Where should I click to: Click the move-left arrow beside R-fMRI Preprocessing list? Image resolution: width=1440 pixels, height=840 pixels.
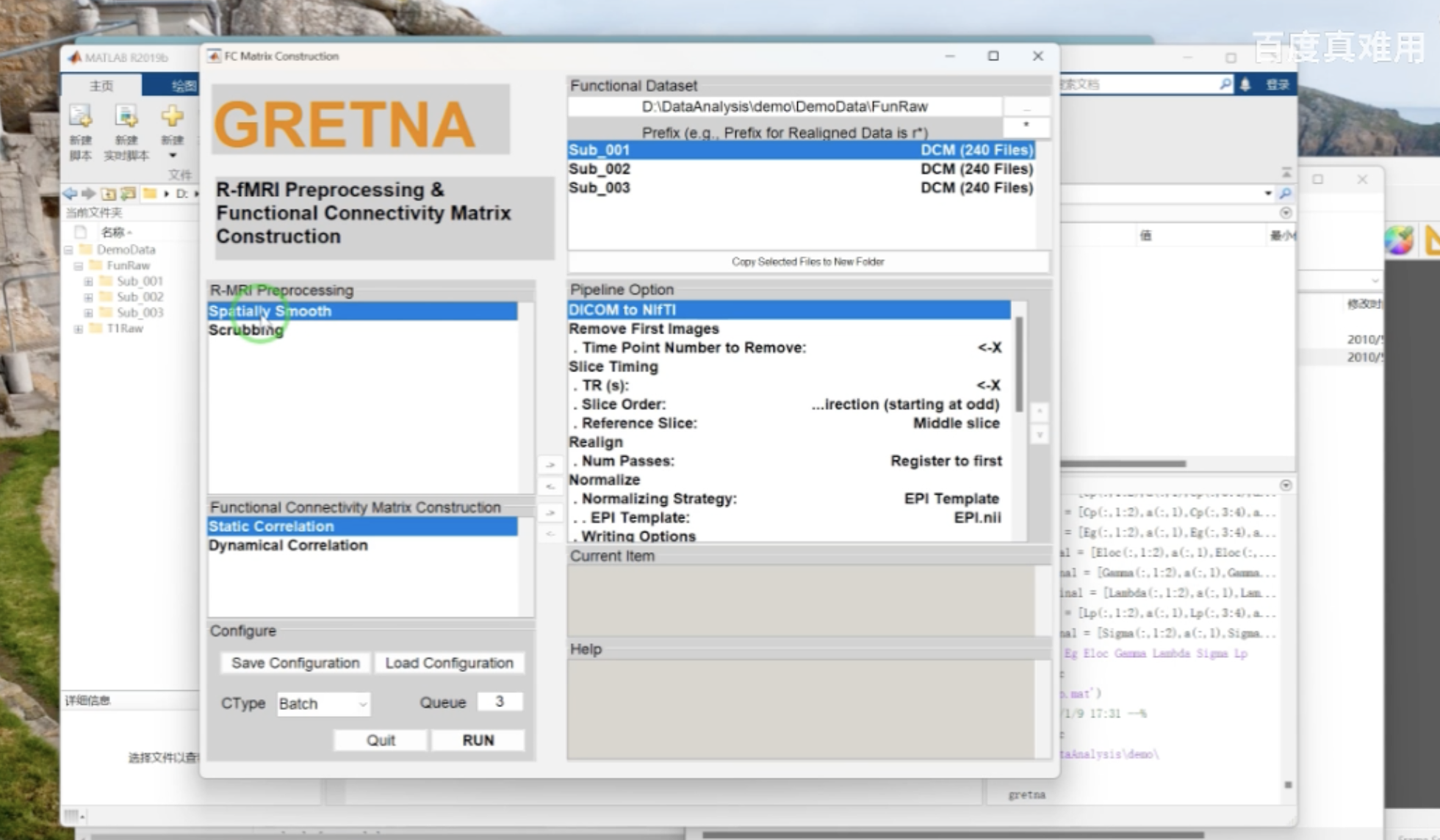point(550,486)
